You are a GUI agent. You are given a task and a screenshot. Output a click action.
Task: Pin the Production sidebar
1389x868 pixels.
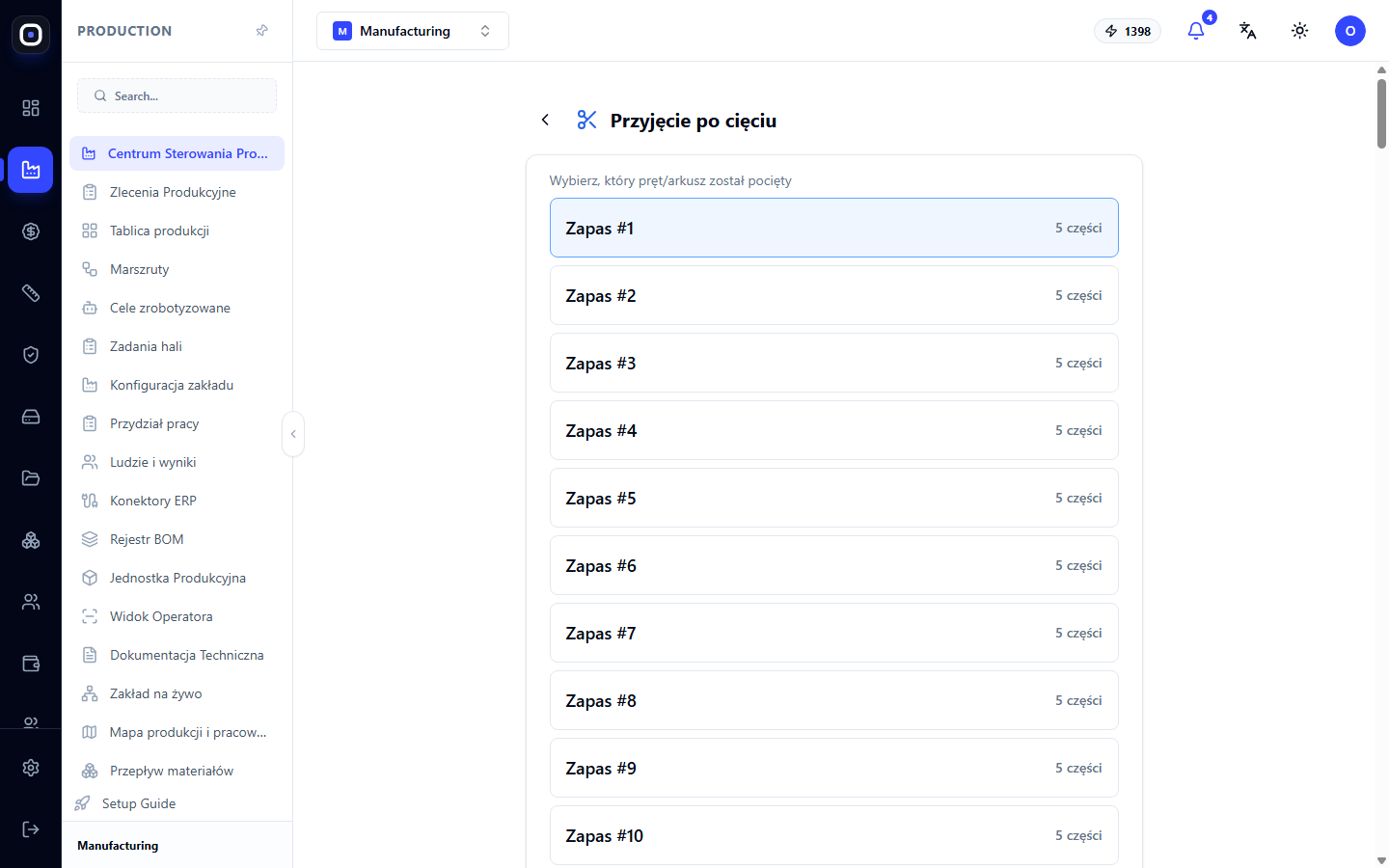(x=261, y=31)
